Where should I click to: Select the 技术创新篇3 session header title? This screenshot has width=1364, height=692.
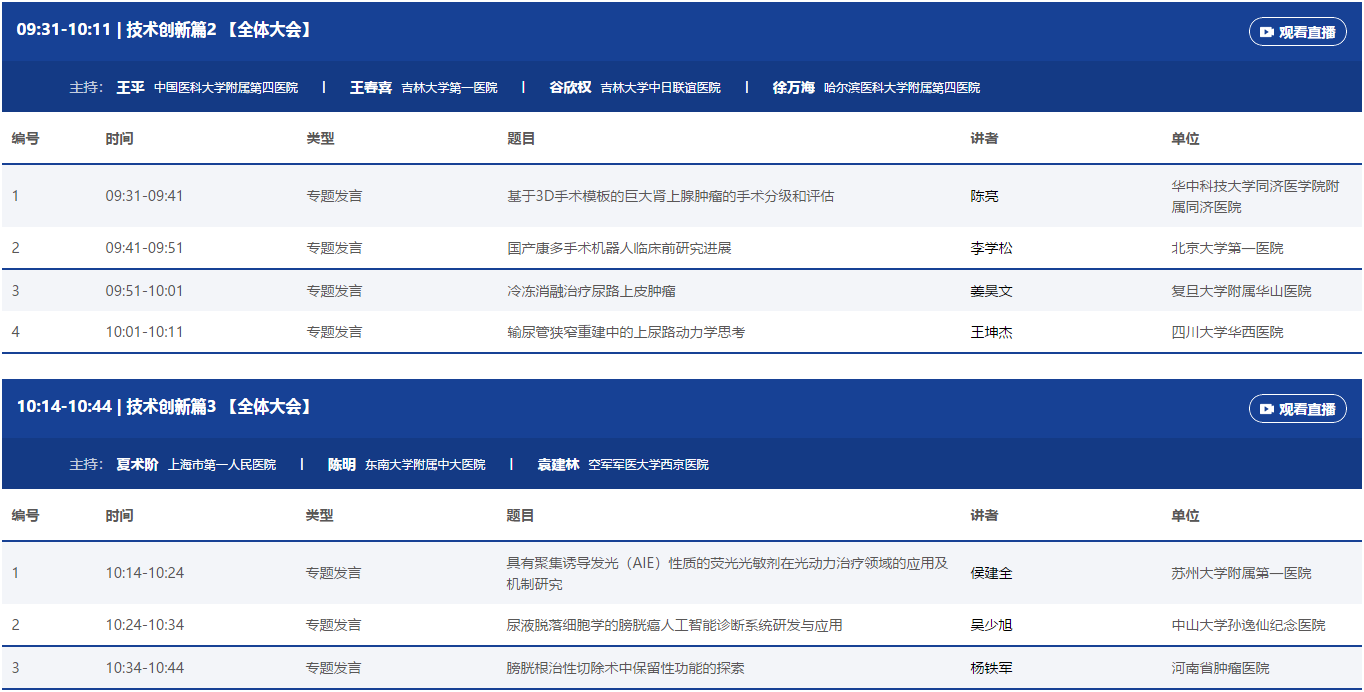166,407
